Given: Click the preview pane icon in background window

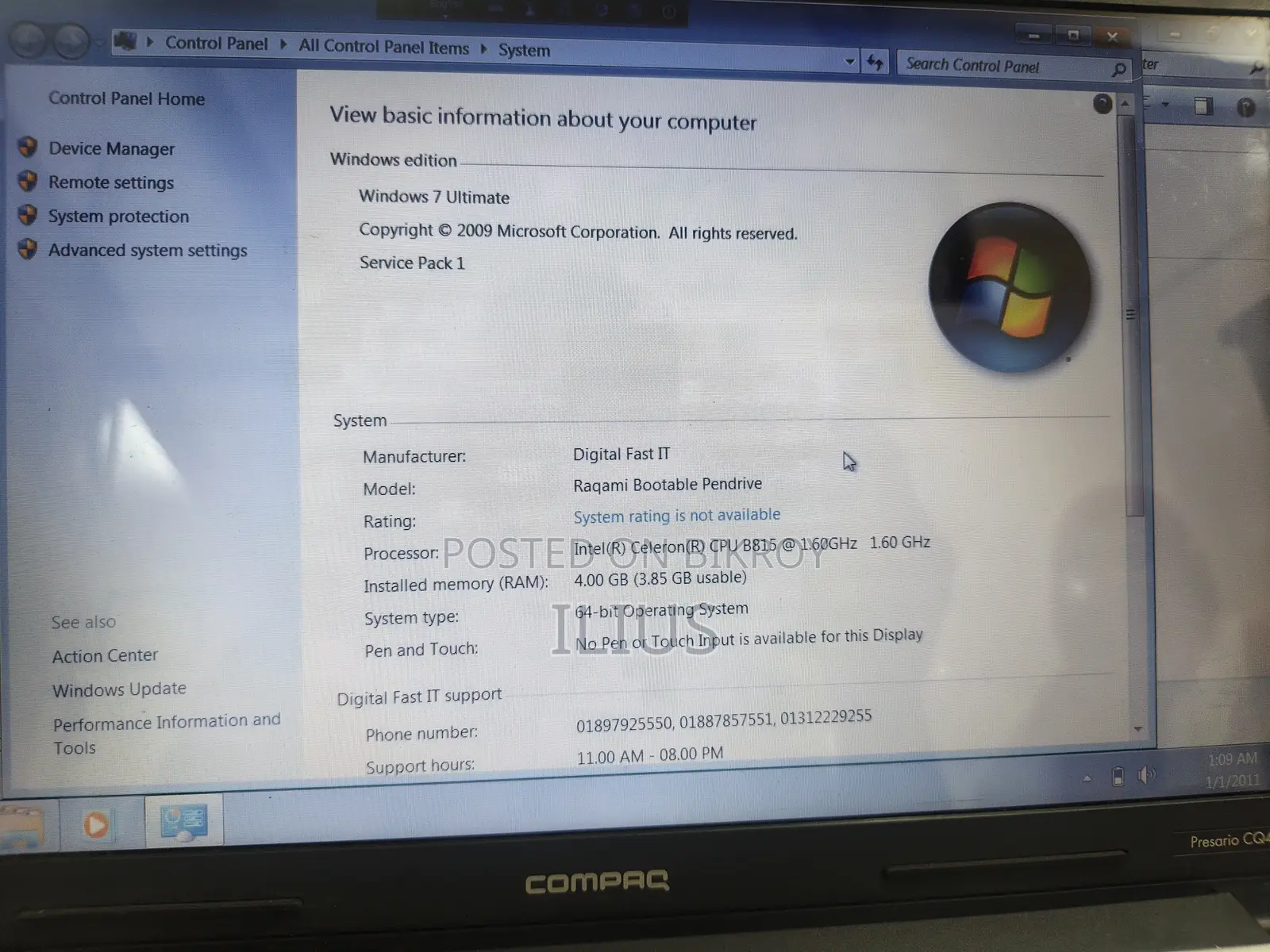Looking at the screenshot, I should 1203,106.
